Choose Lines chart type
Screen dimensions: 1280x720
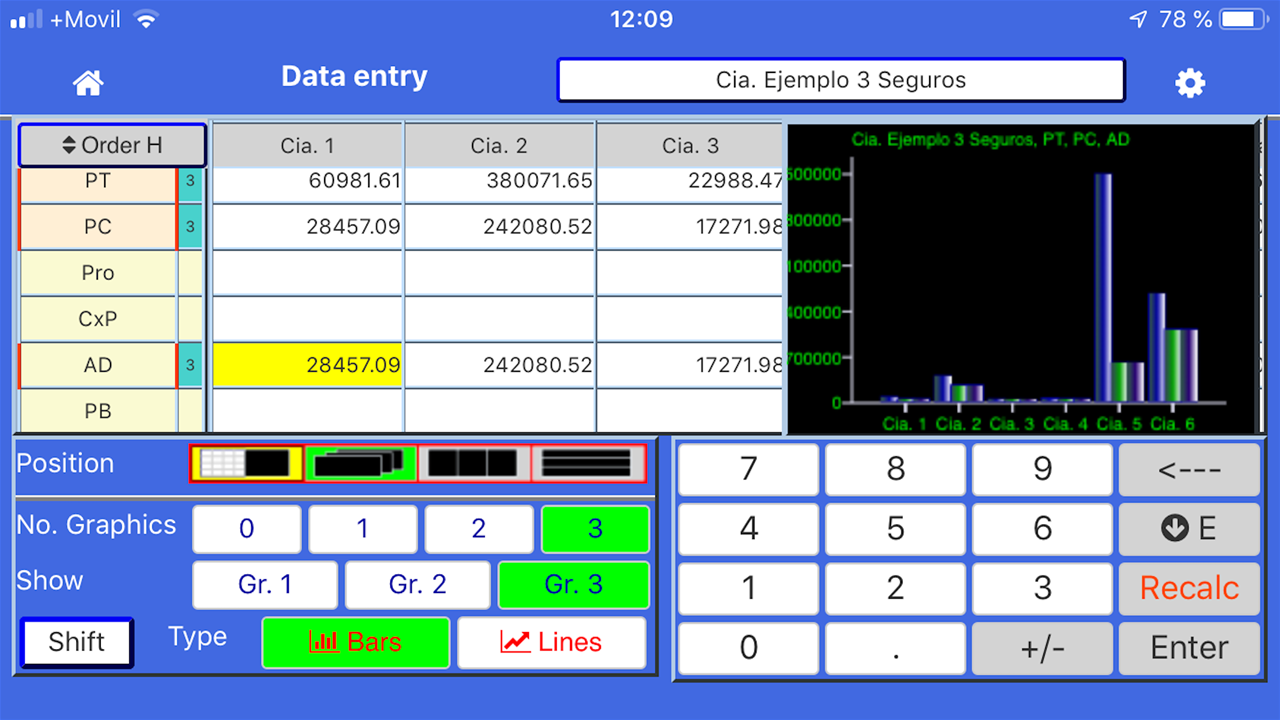coord(552,642)
